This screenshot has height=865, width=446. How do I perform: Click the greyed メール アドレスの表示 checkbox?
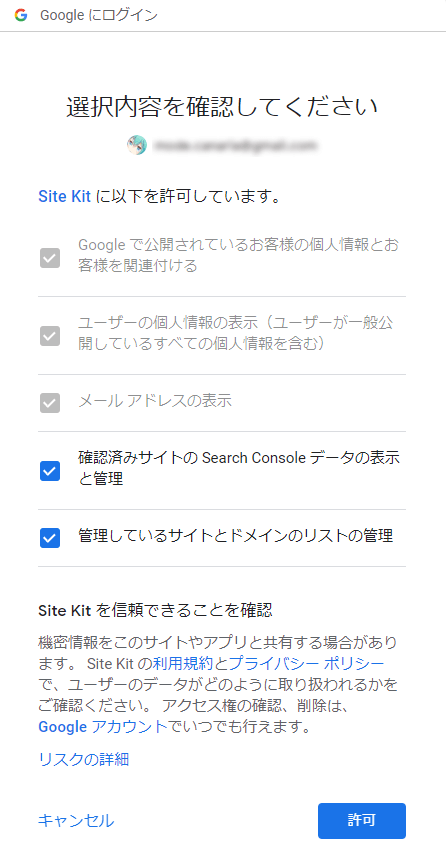[50, 403]
